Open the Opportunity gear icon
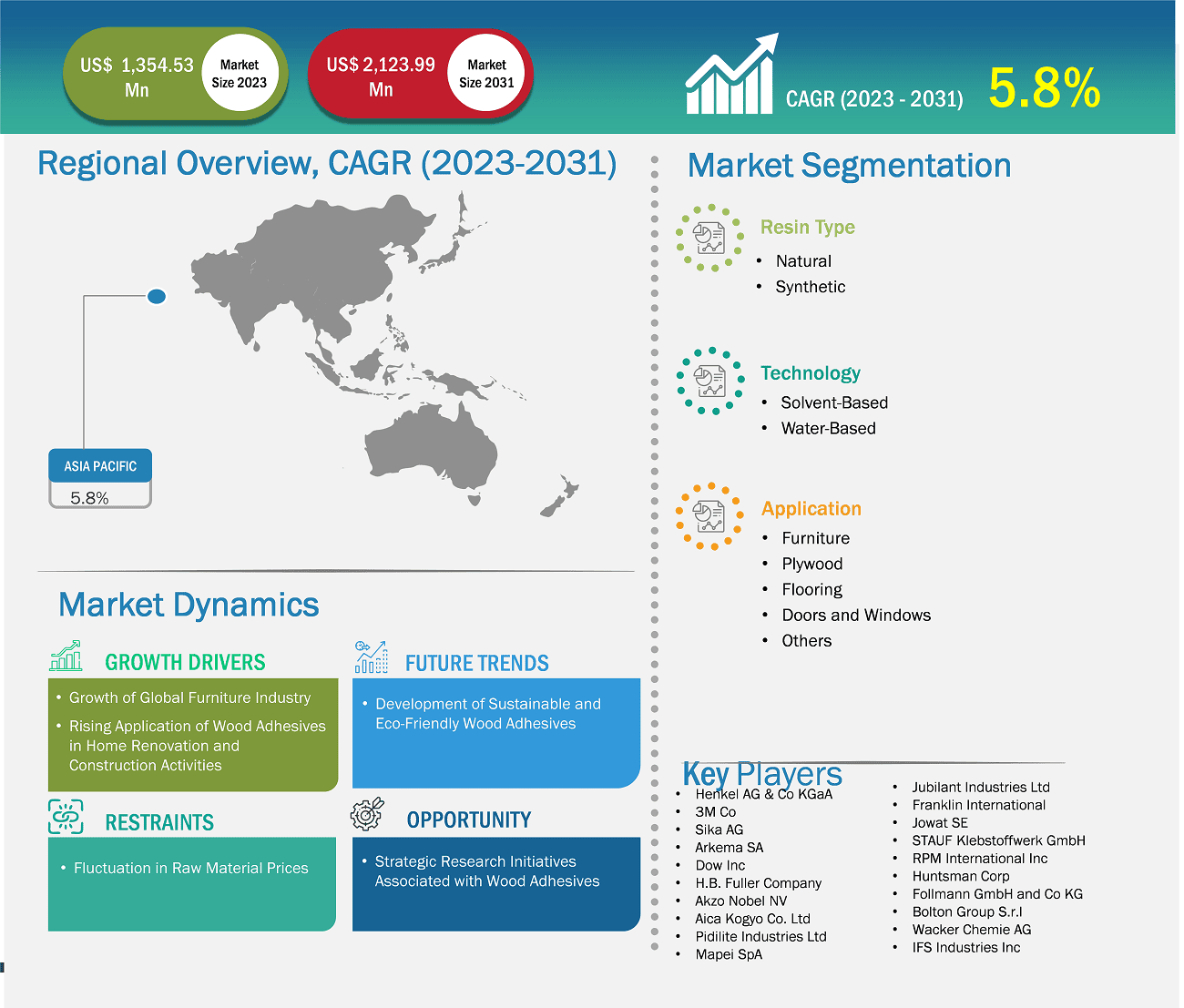 pyautogui.click(x=368, y=813)
